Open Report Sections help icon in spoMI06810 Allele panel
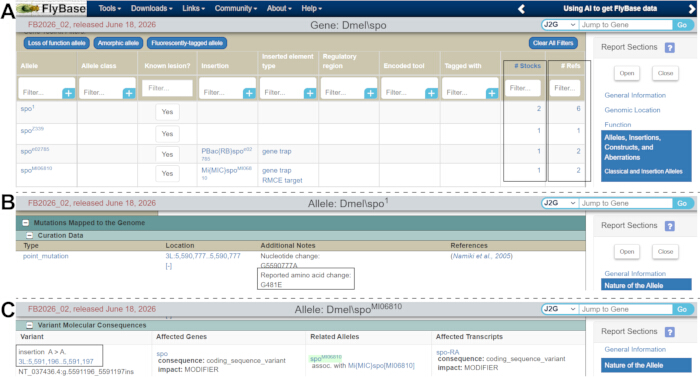700x377 pixels. pos(670,331)
